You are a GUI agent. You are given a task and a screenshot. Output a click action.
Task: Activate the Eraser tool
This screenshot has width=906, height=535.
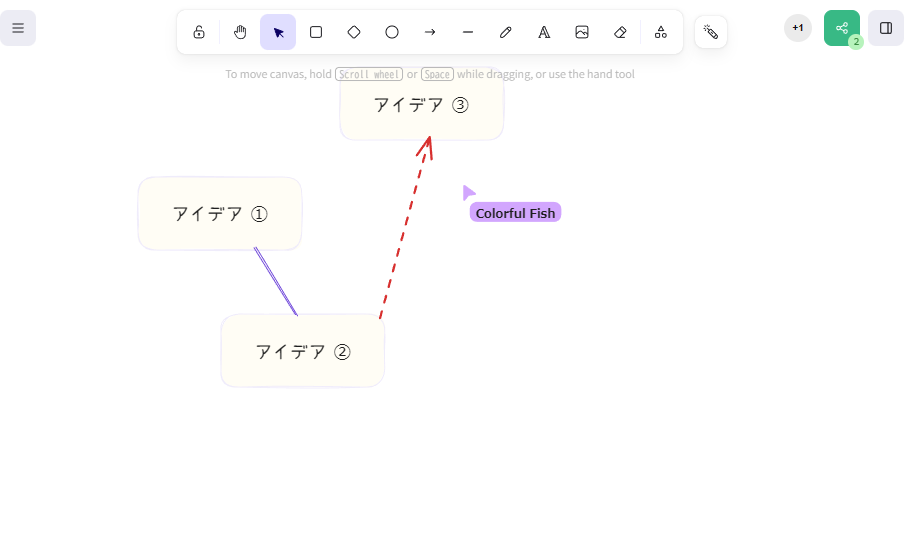(x=620, y=32)
